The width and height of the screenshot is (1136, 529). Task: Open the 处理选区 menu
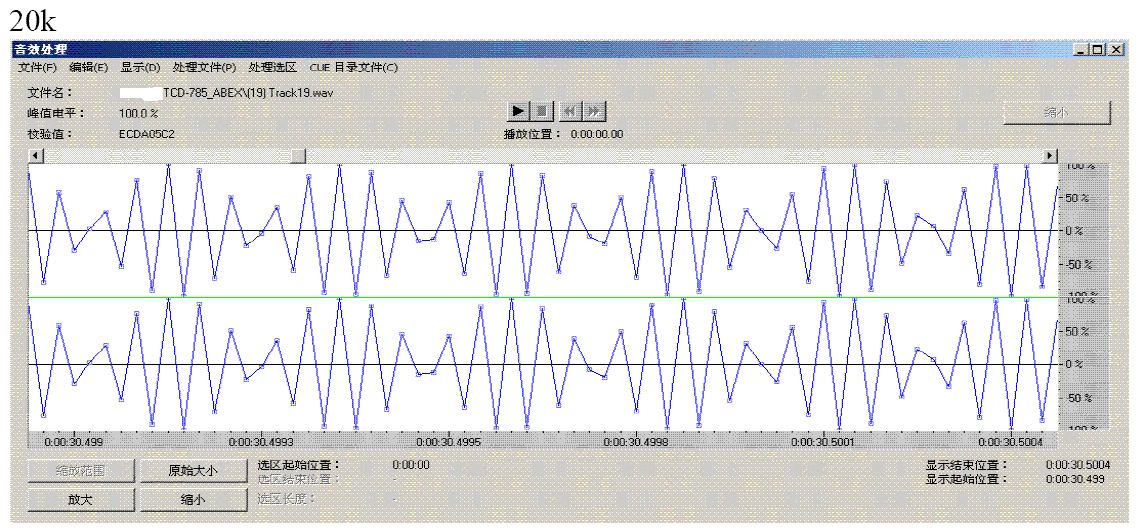pyautogui.click(x=272, y=68)
